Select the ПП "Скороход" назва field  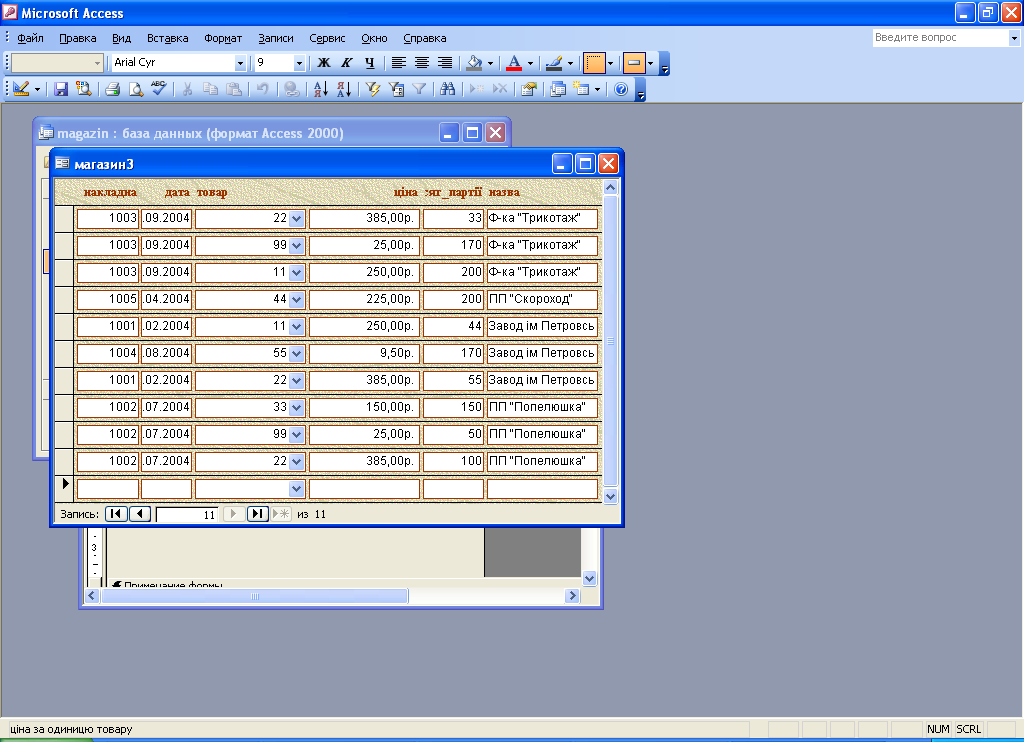542,300
